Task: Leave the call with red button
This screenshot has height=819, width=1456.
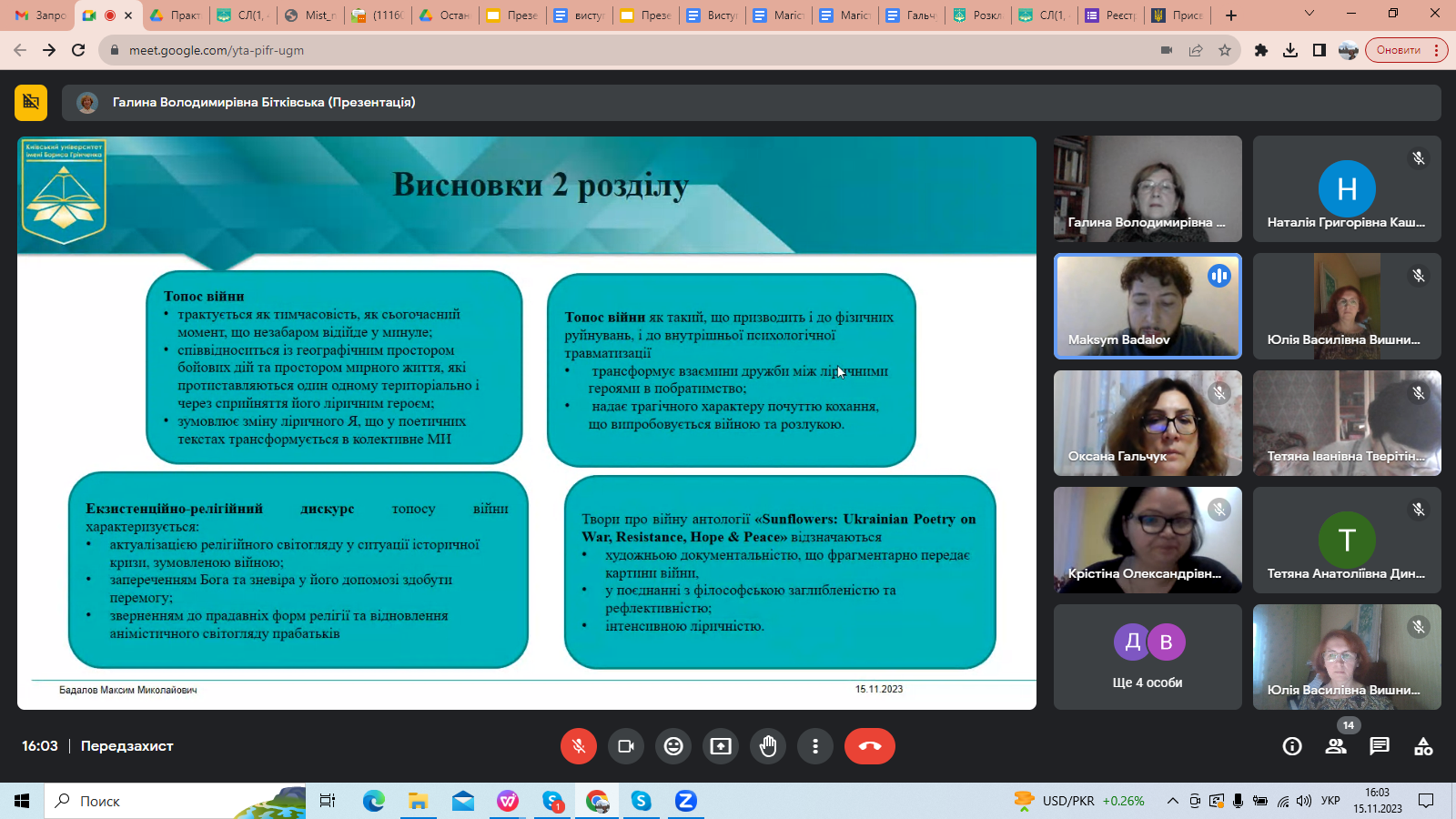Action: point(869,746)
